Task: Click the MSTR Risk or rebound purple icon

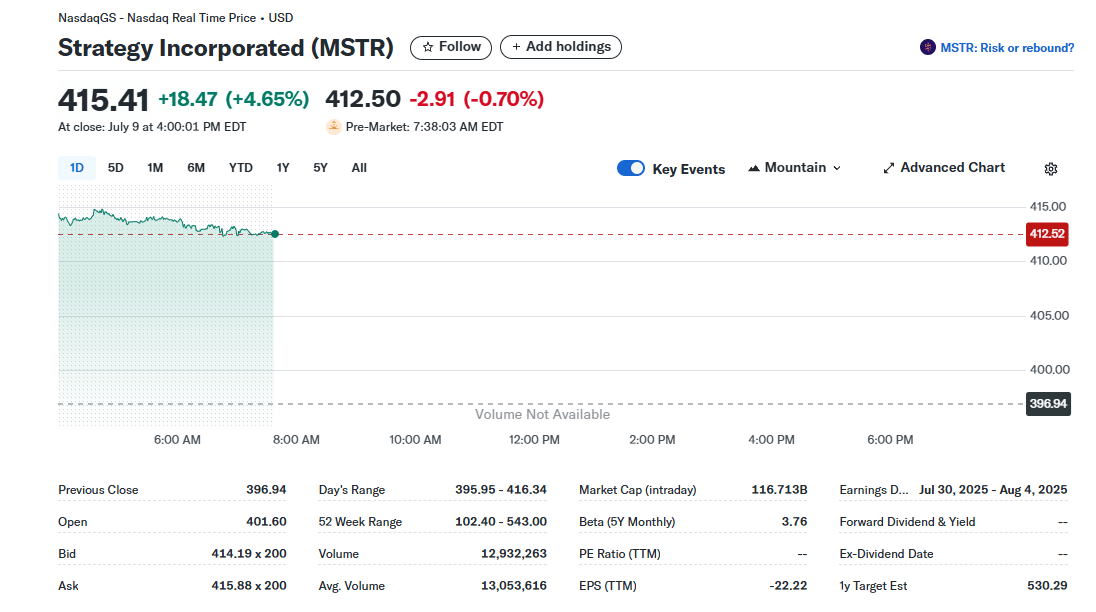Action: (928, 48)
